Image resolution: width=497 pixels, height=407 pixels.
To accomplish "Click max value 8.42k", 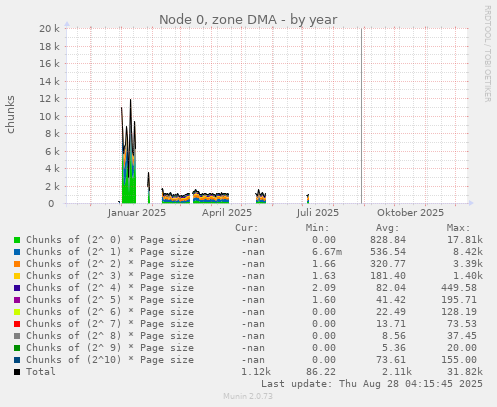I will pos(468,252).
